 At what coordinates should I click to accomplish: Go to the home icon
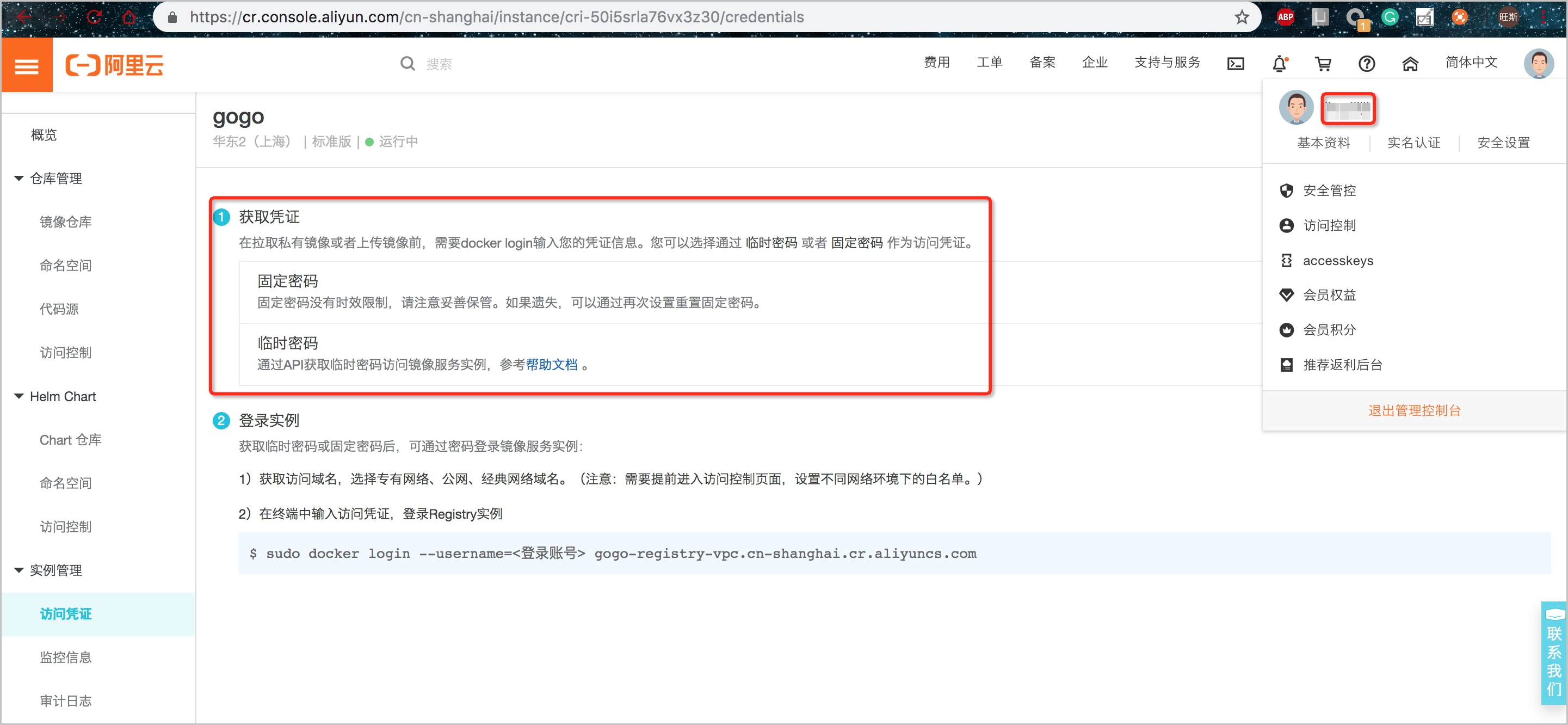point(1410,63)
